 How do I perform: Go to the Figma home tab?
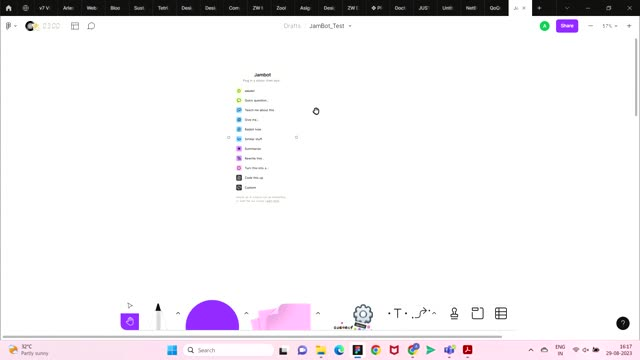pos(9,8)
